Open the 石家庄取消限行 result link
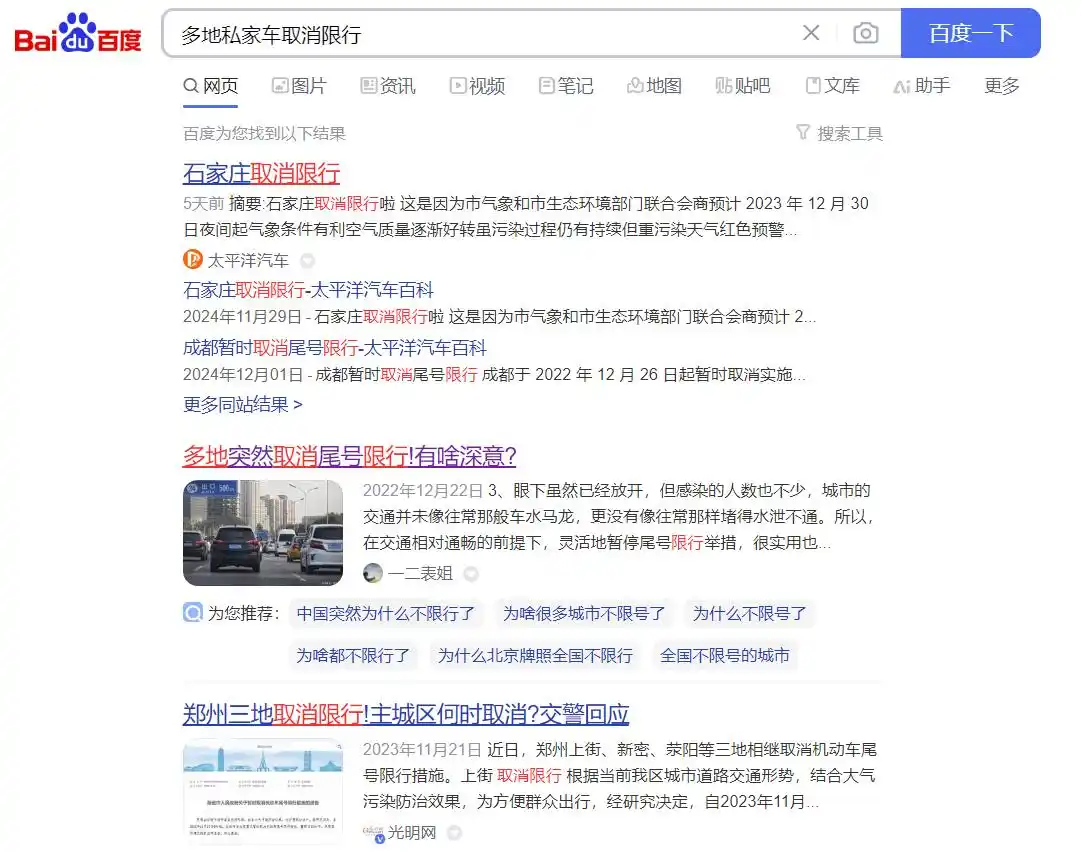The image size is (1081, 852). [261, 174]
